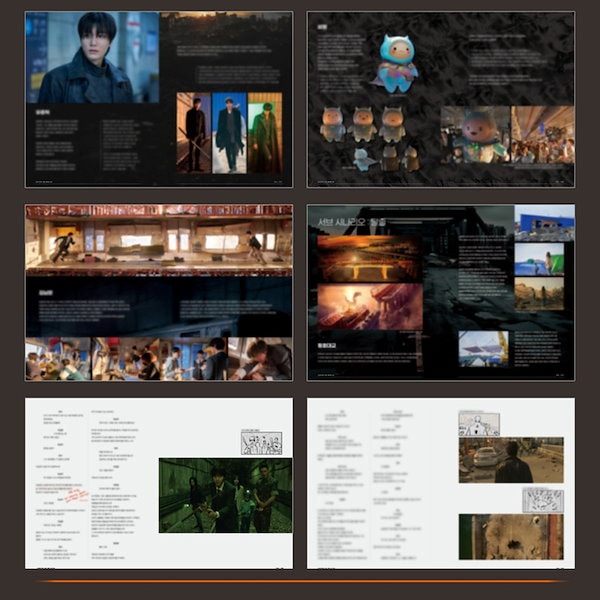600x600 pixels.
Task: Open the portrait of man in leather jacket
Action: pos(92,57)
